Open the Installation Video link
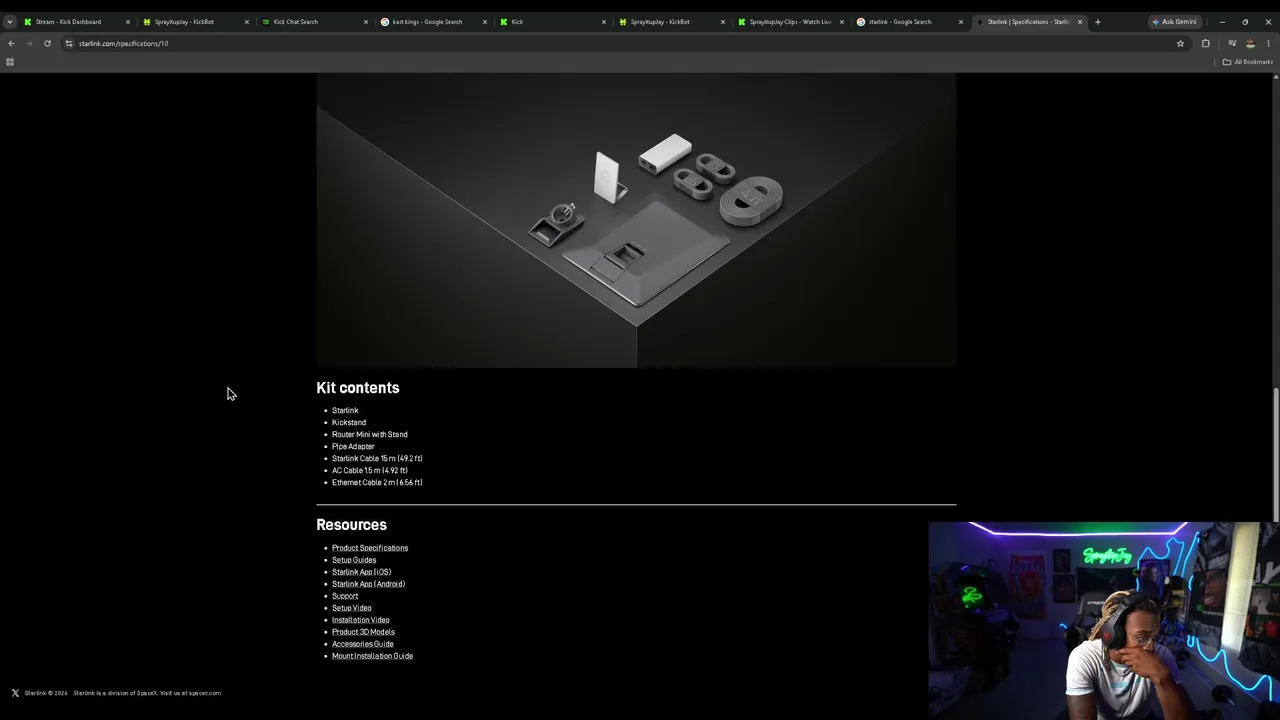The height and width of the screenshot is (720, 1280). [361, 620]
